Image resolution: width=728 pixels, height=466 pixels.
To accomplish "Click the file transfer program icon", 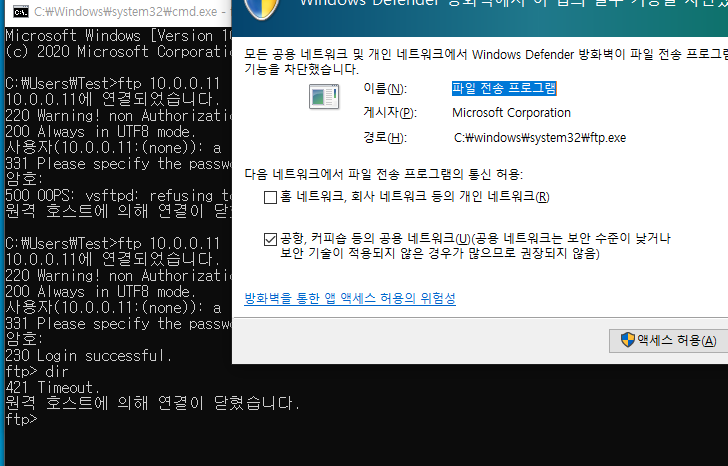I will pos(324,97).
